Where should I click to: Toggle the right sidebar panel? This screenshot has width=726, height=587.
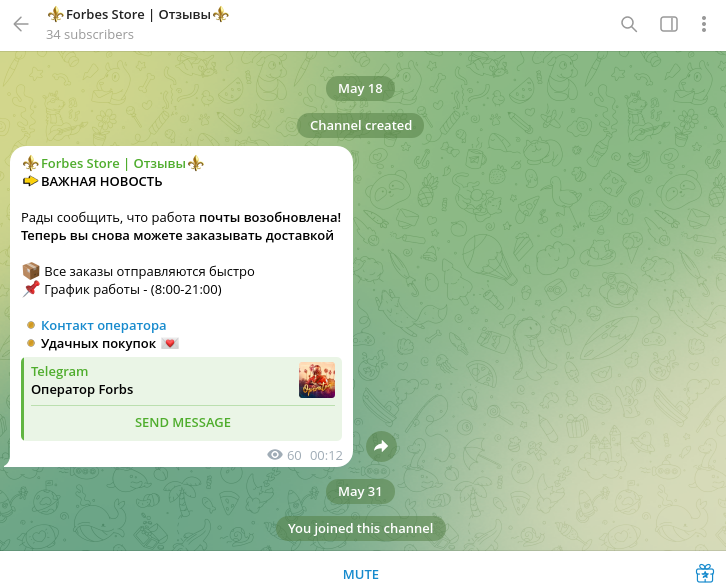click(x=669, y=24)
